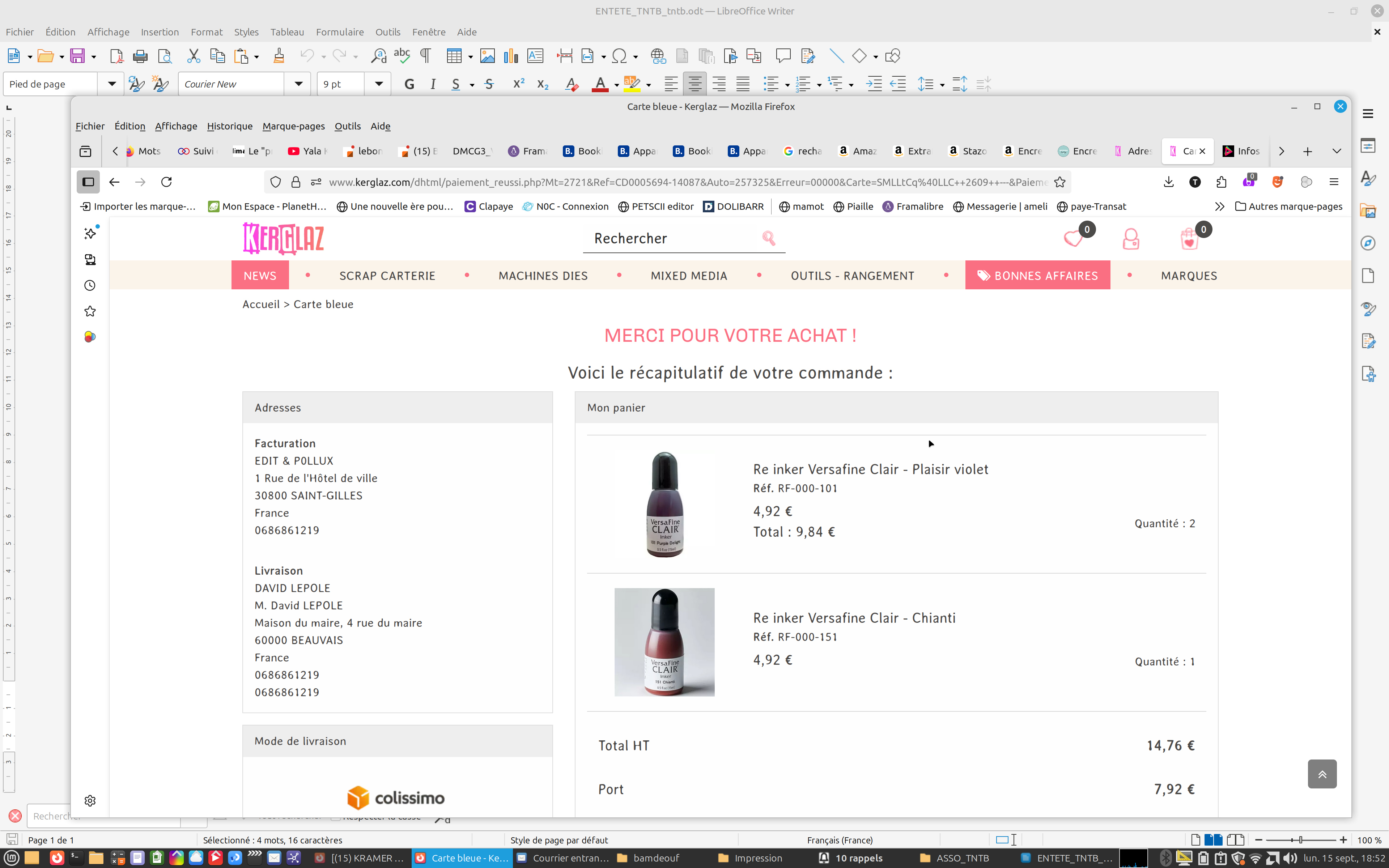This screenshot has width=1389, height=868.
Task: Toggle Firefox sidebar visibility button
Action: (x=88, y=182)
